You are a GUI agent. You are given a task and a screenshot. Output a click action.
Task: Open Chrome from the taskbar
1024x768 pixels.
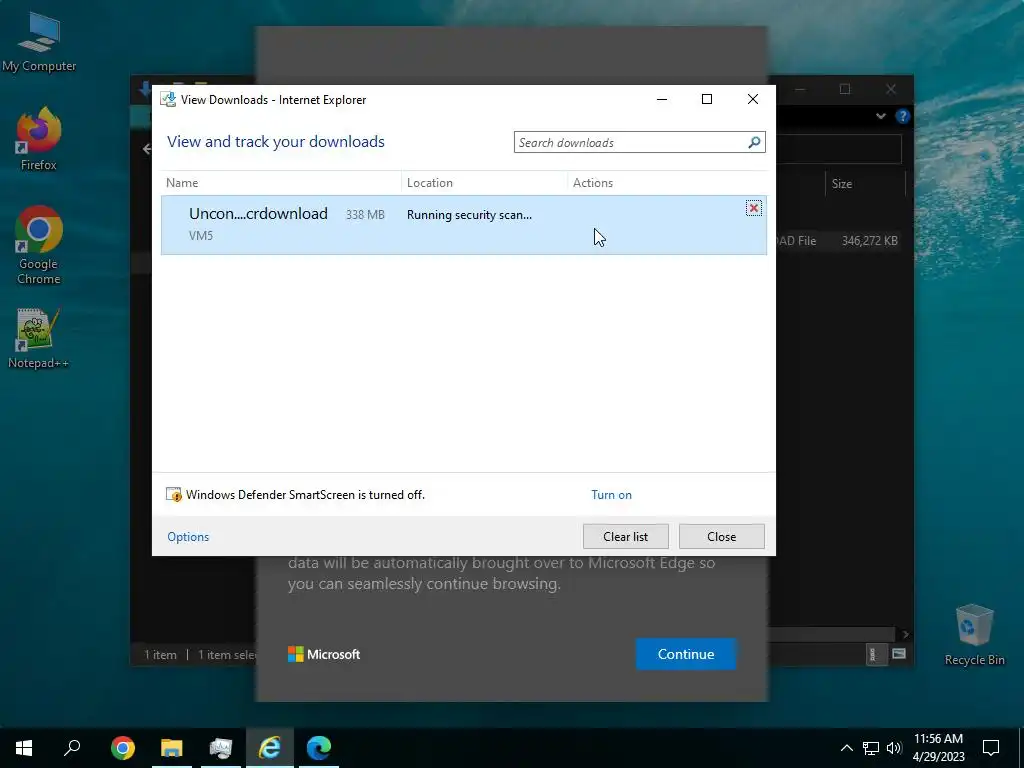coord(123,748)
